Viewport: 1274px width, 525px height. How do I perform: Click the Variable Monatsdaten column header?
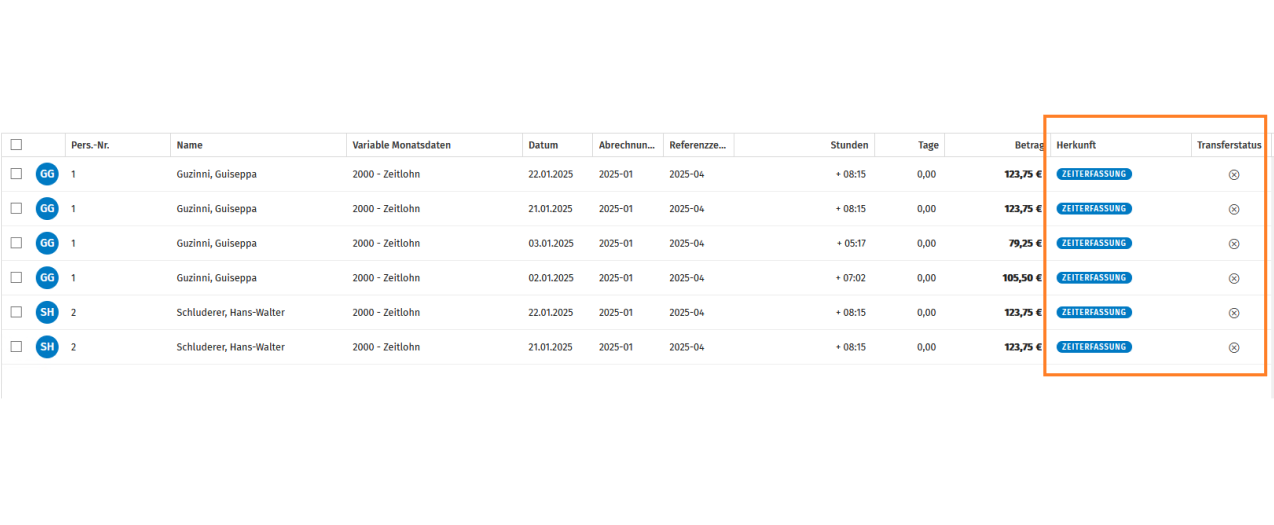pyautogui.click(x=401, y=145)
